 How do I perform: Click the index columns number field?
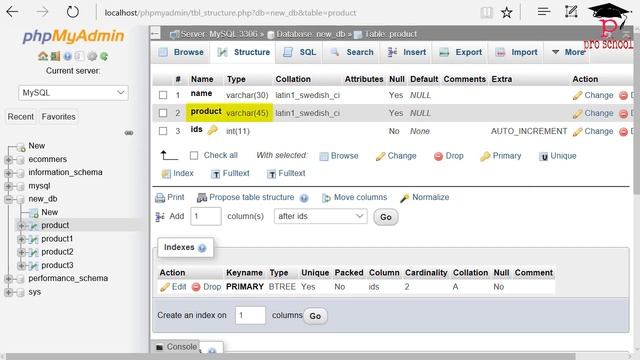click(x=250, y=315)
